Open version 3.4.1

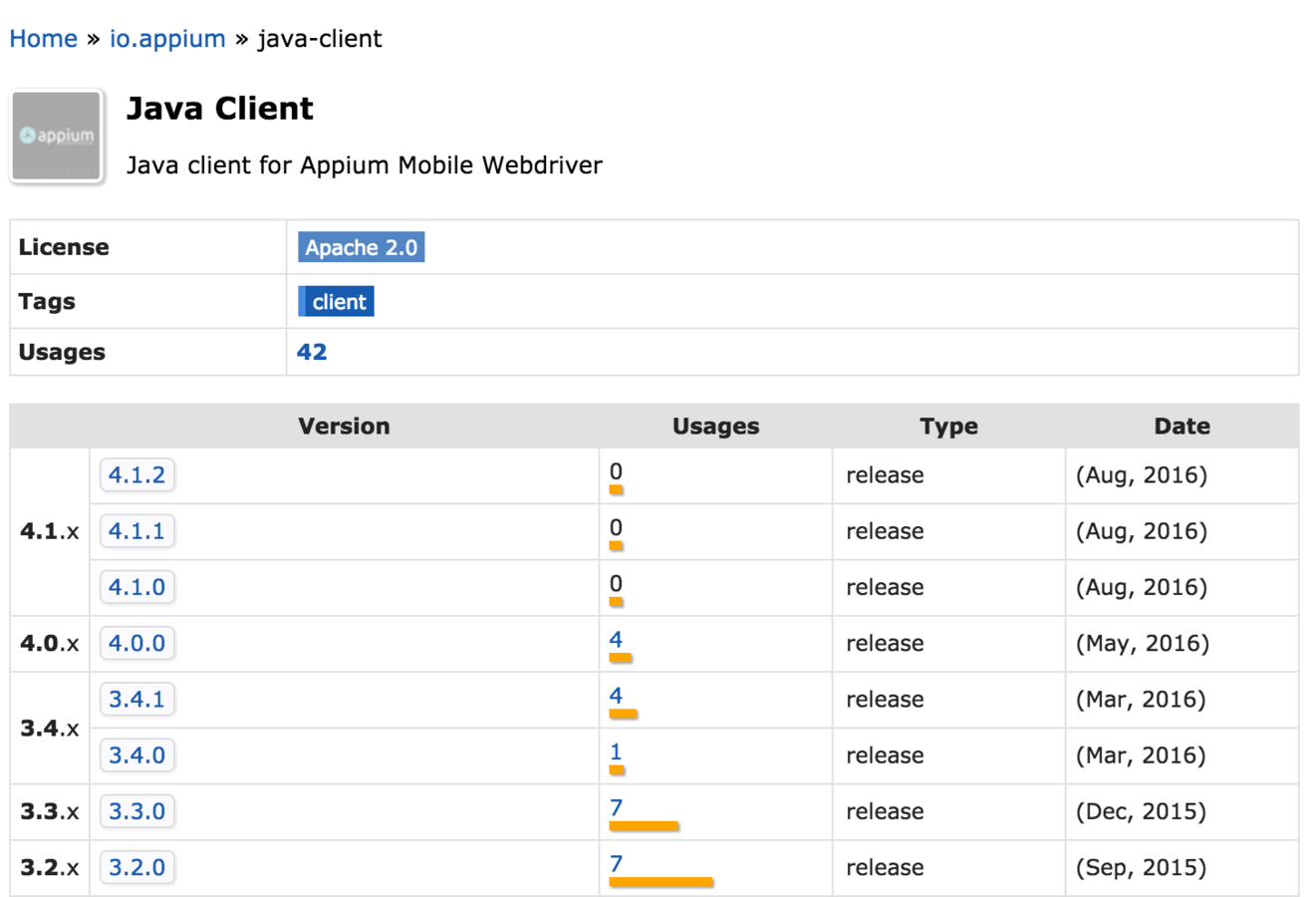point(137,699)
